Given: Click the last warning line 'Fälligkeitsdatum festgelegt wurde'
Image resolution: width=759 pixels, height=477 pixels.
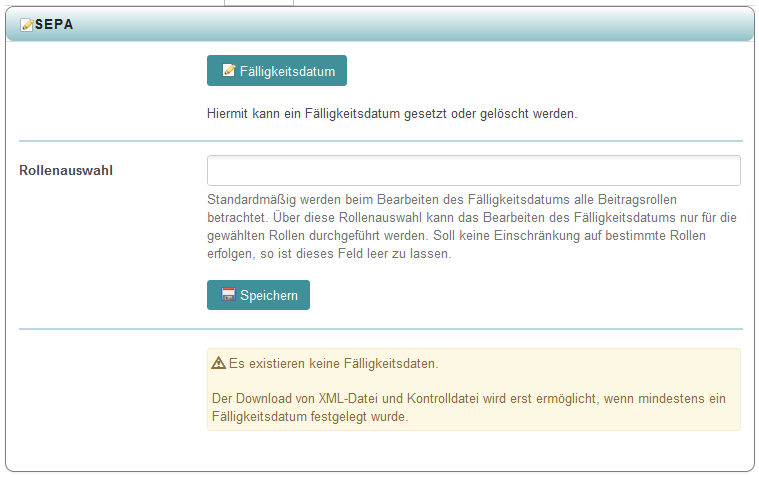Looking at the screenshot, I should tap(310, 417).
